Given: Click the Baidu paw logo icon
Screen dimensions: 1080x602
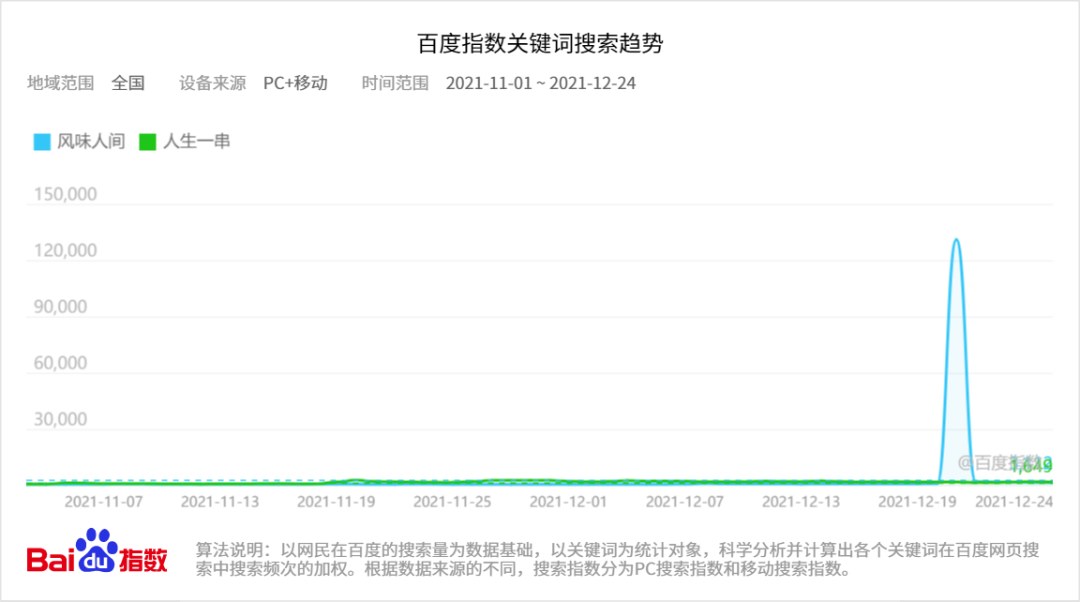Looking at the screenshot, I should pyautogui.click(x=96, y=550).
